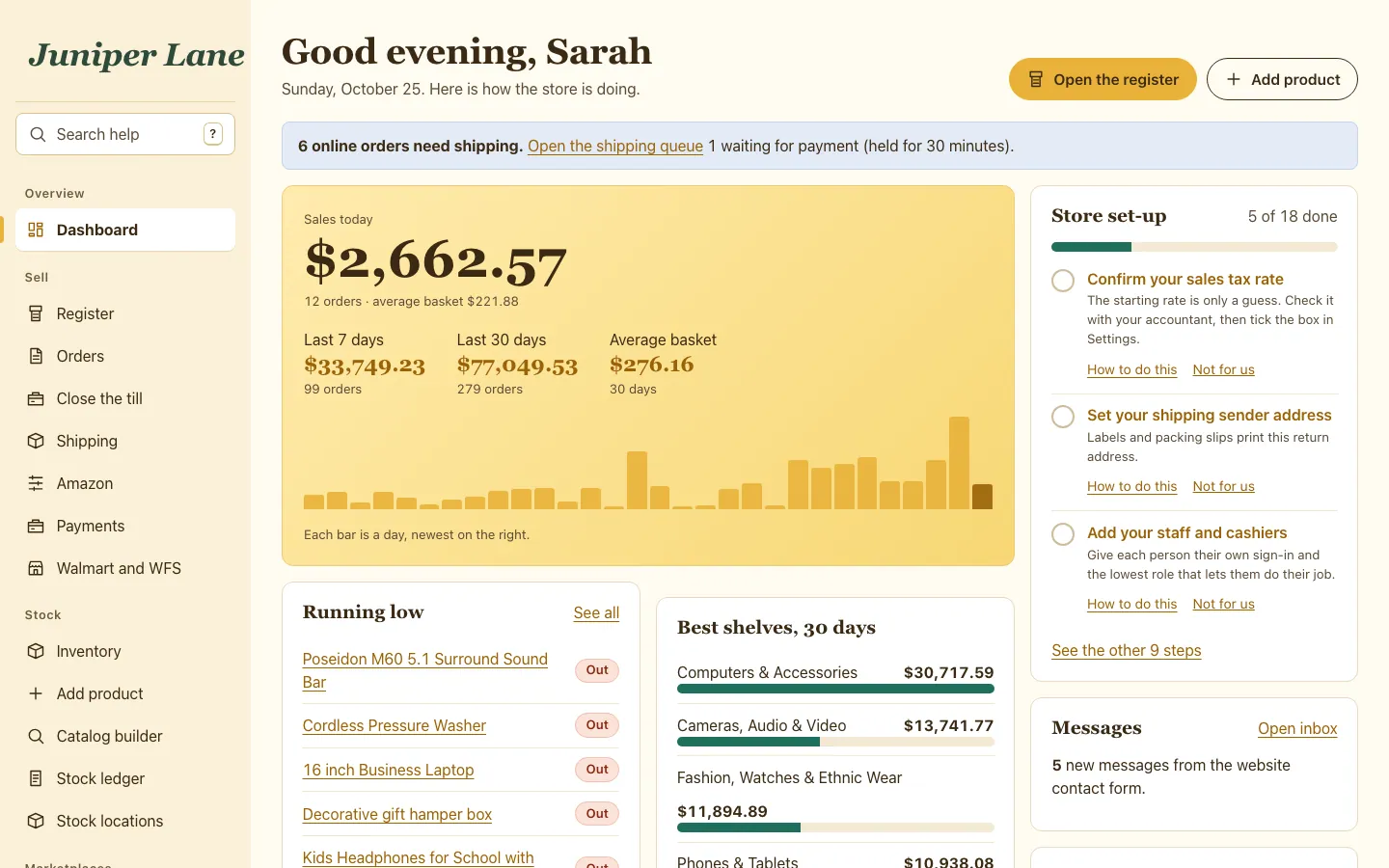
Task: Open Stock locations page
Action: [x=125, y=821]
